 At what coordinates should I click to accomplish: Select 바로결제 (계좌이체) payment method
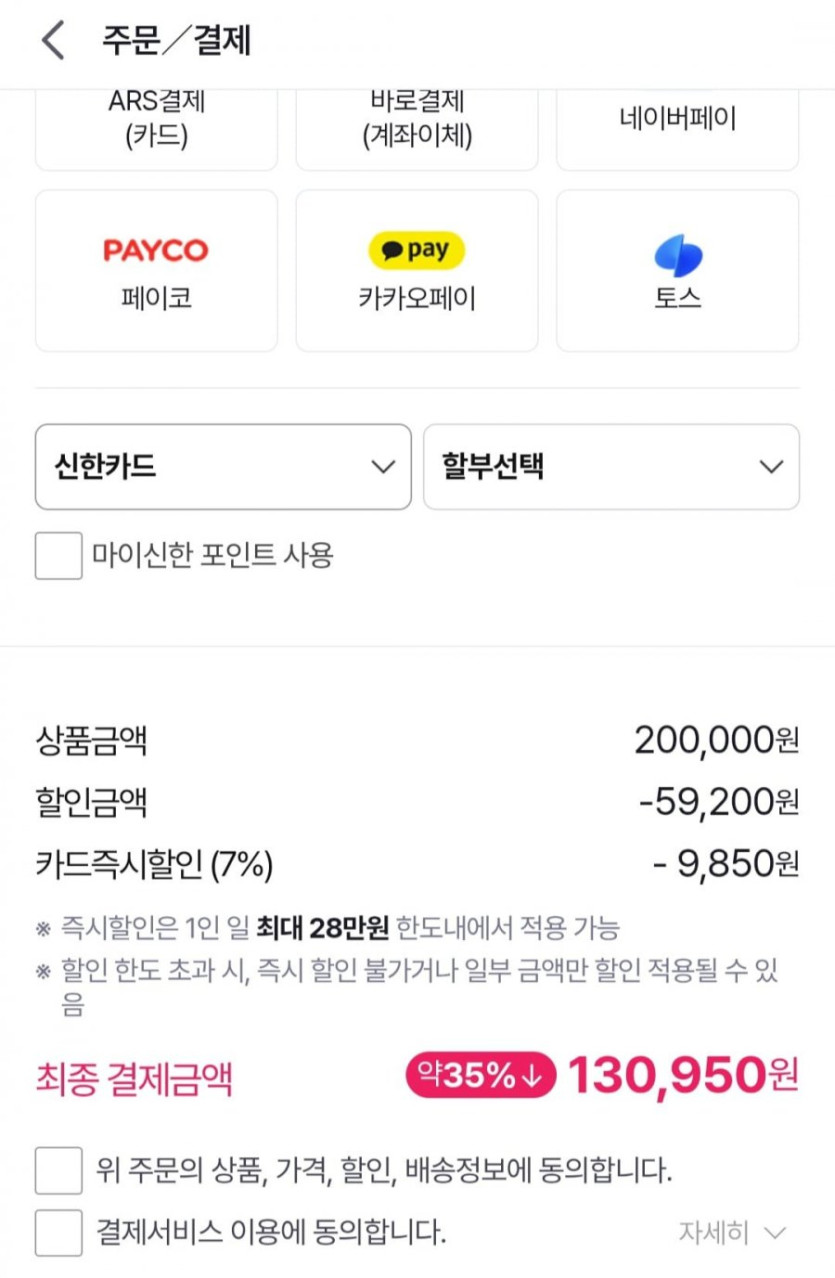417,122
